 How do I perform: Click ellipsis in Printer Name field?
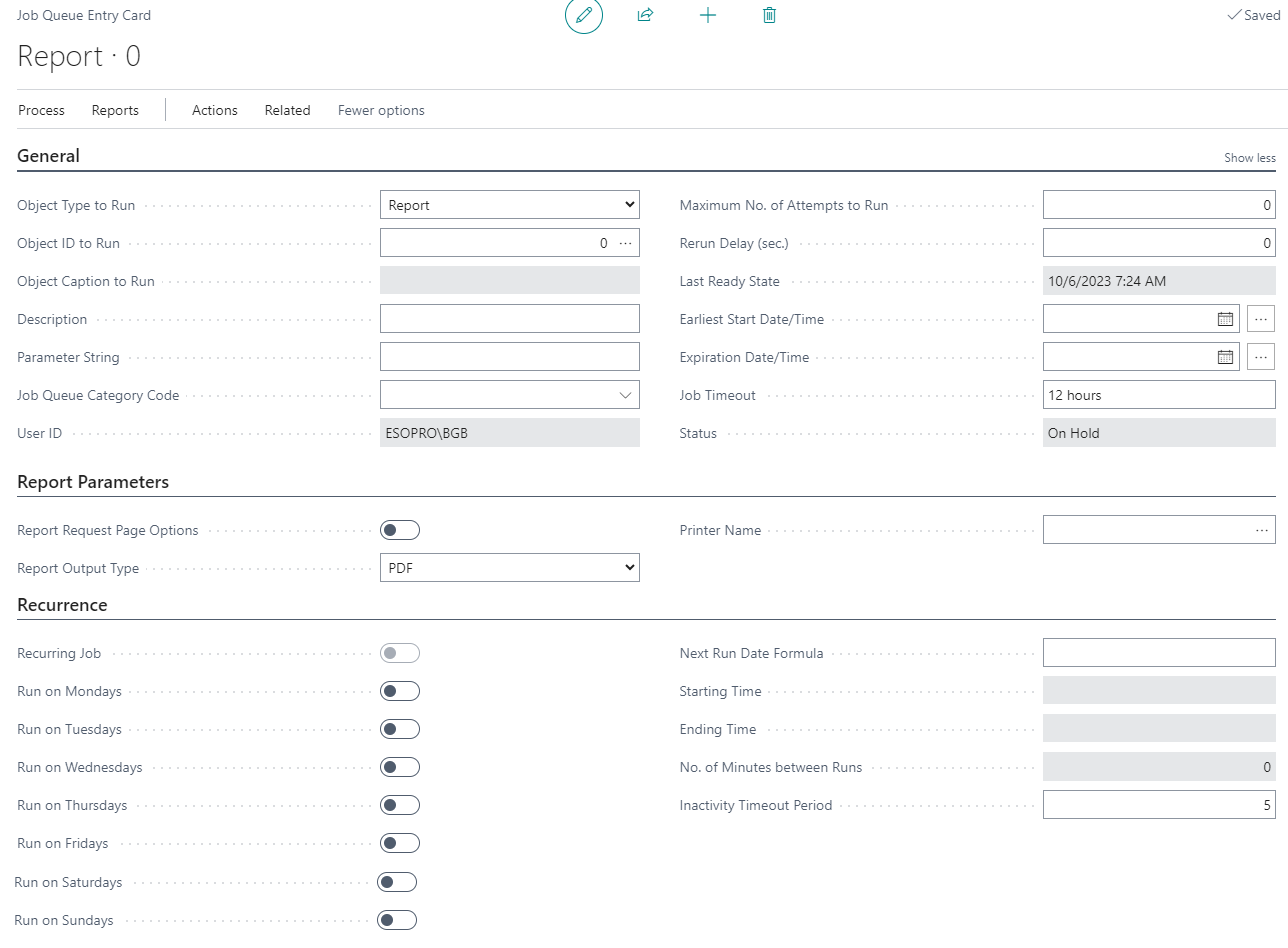click(x=1262, y=530)
